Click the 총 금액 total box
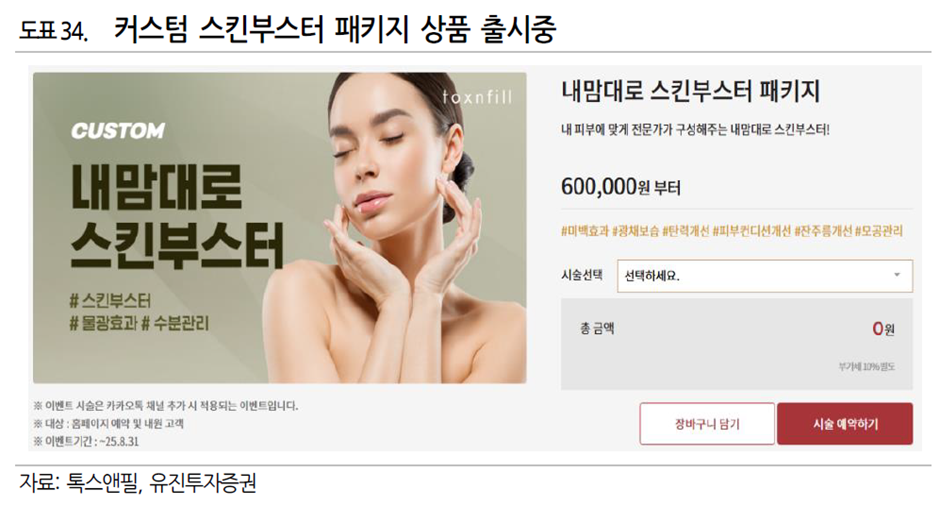940x506 pixels. 737,344
